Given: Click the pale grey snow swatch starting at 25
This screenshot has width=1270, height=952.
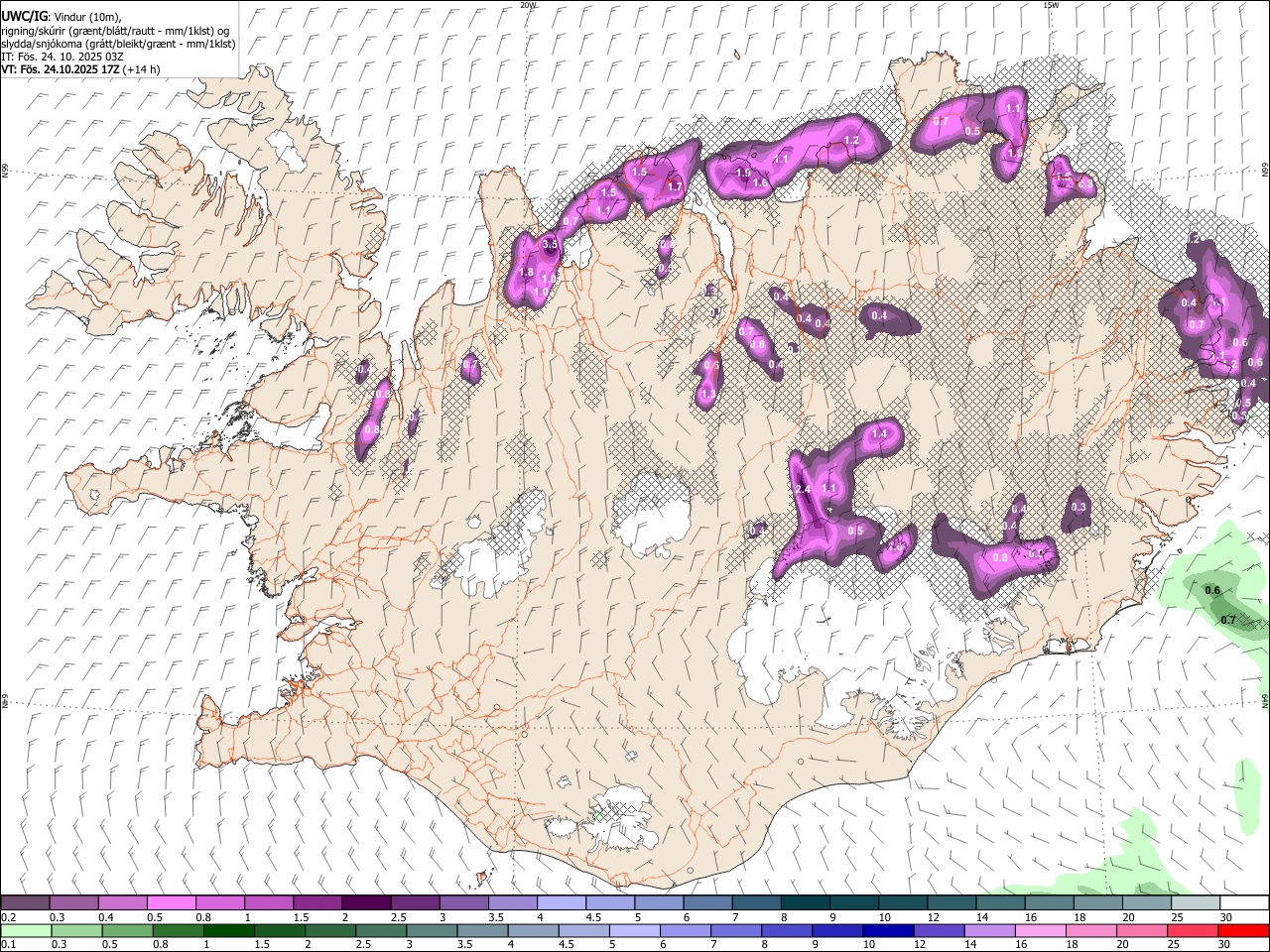Looking at the screenshot, I should [1195, 902].
